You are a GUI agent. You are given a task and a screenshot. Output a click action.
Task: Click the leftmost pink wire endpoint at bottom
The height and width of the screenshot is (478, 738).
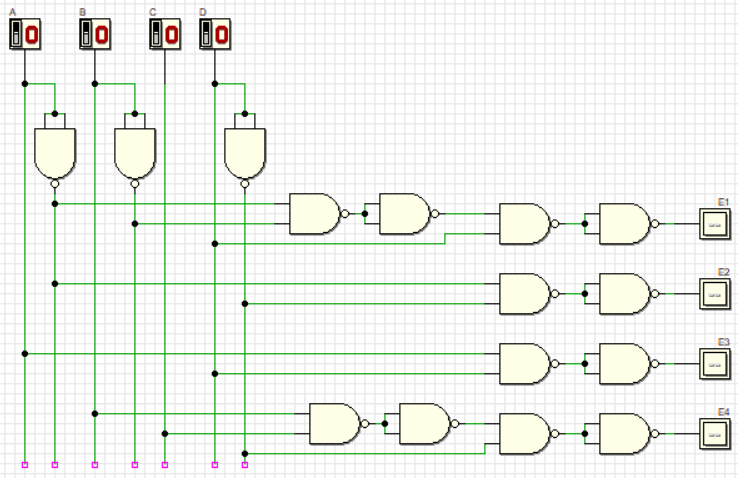tap(24, 464)
